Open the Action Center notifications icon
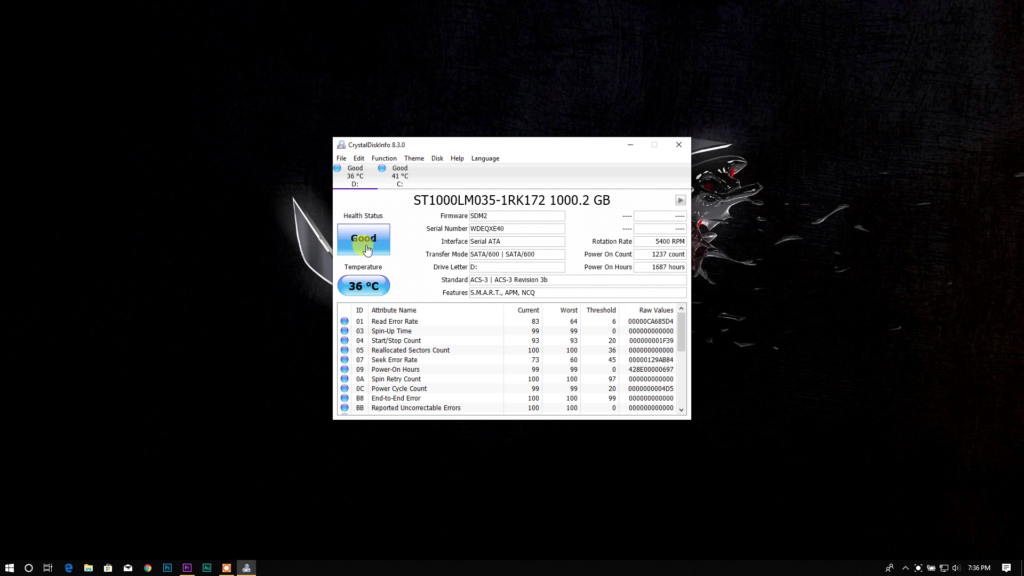This screenshot has height=576, width=1024. (x=1006, y=568)
